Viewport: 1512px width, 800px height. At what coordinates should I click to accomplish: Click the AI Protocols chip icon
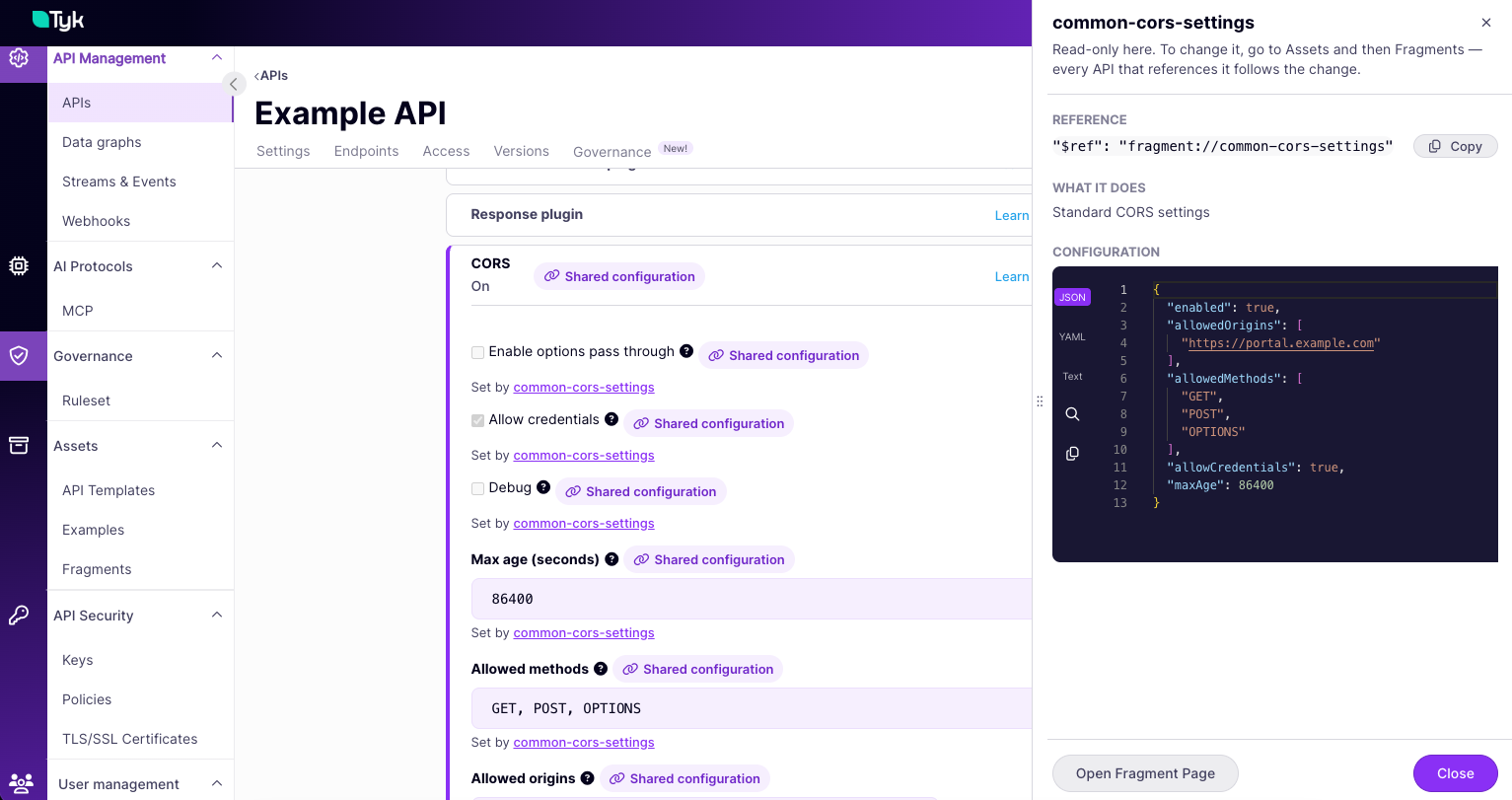(x=19, y=265)
